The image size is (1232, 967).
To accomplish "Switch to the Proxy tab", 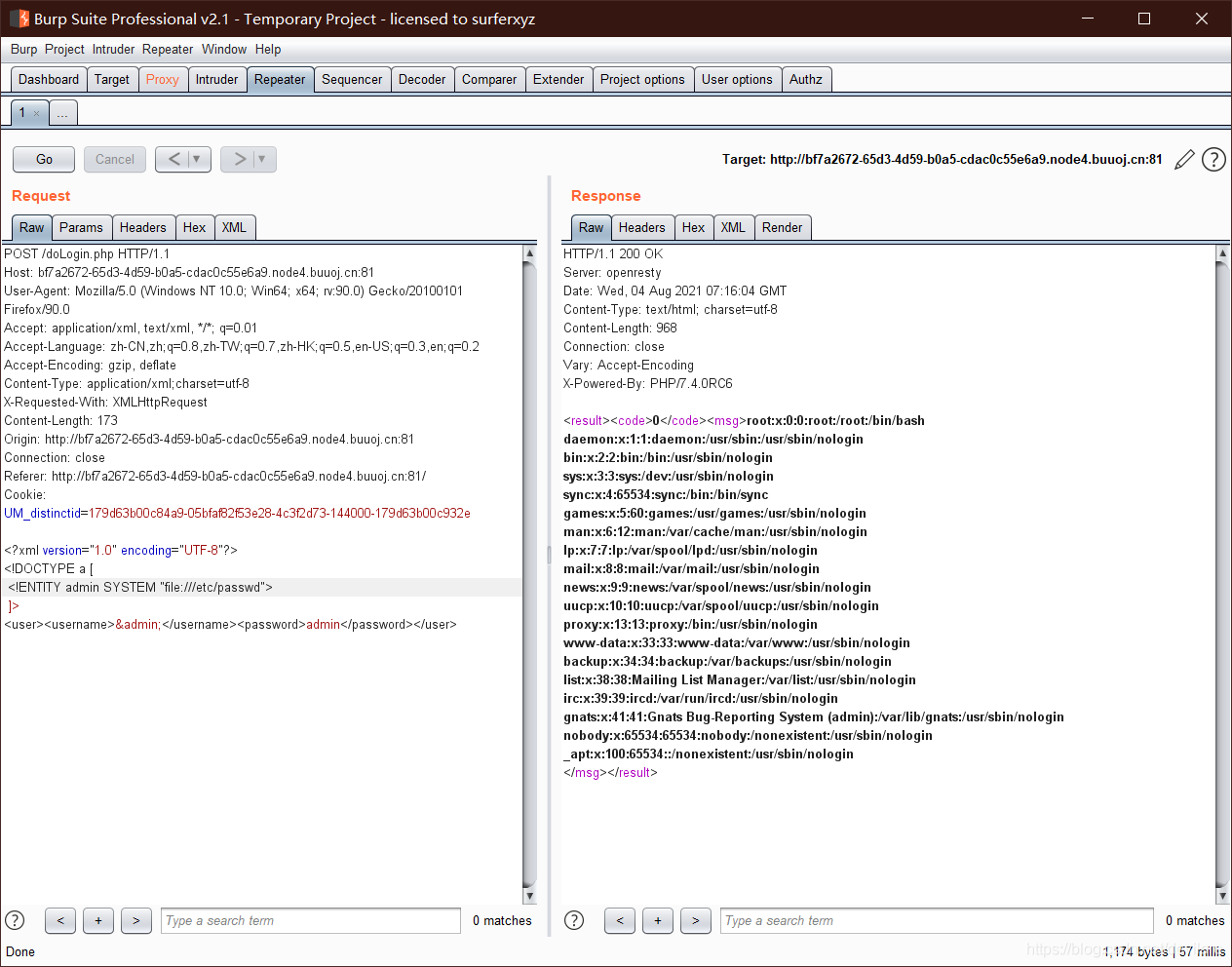I will [163, 80].
